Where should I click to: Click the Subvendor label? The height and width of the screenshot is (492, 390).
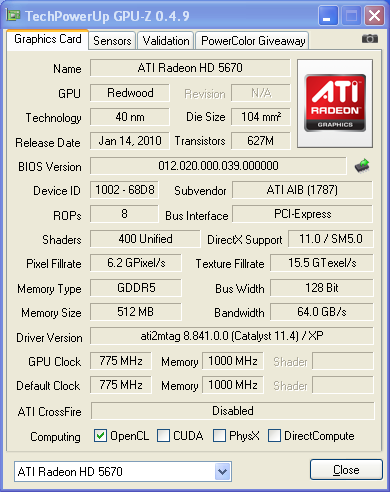coord(200,191)
